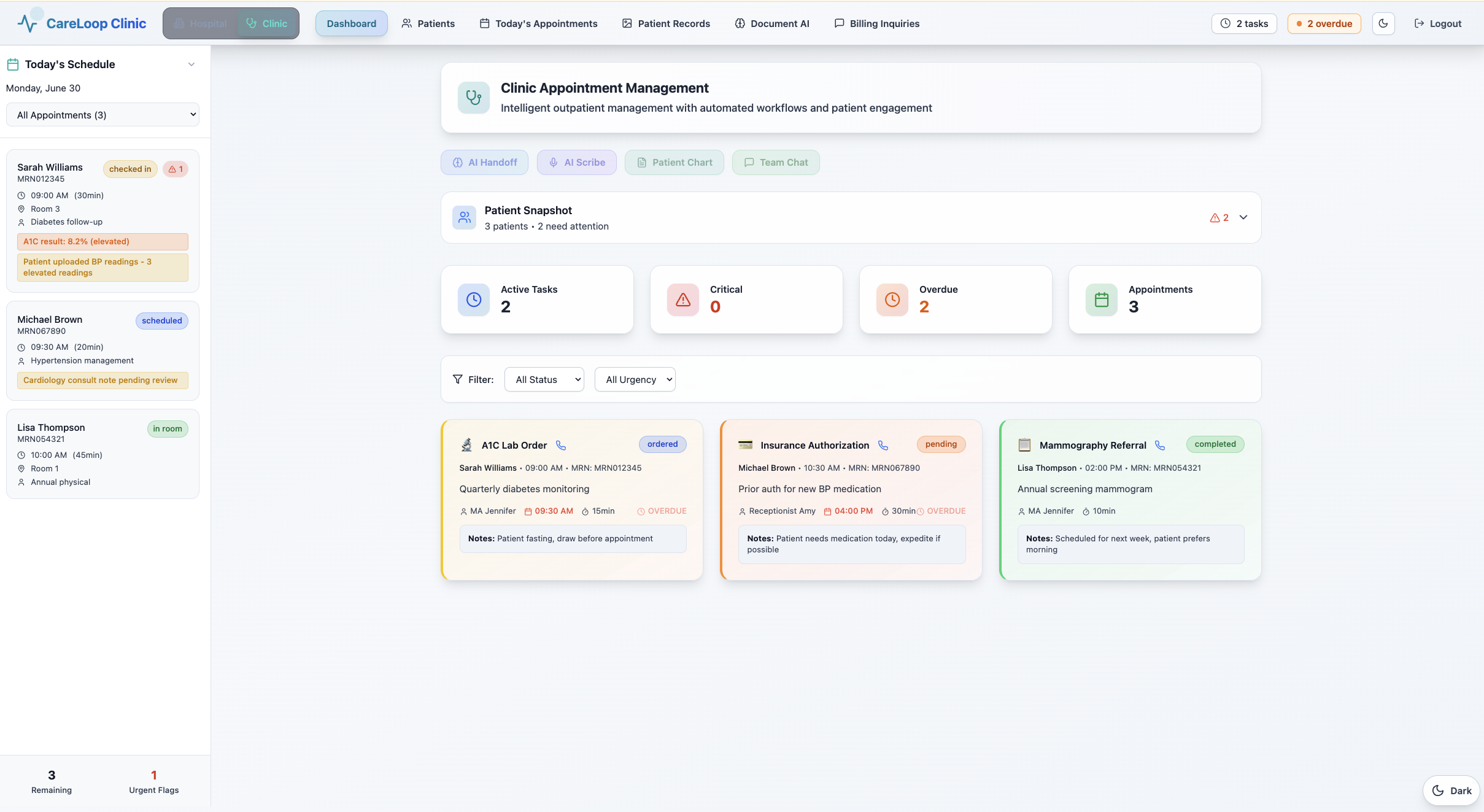This screenshot has width=1484, height=812.
Task: Toggle moon icon theme button in header
Action: 1383,23
